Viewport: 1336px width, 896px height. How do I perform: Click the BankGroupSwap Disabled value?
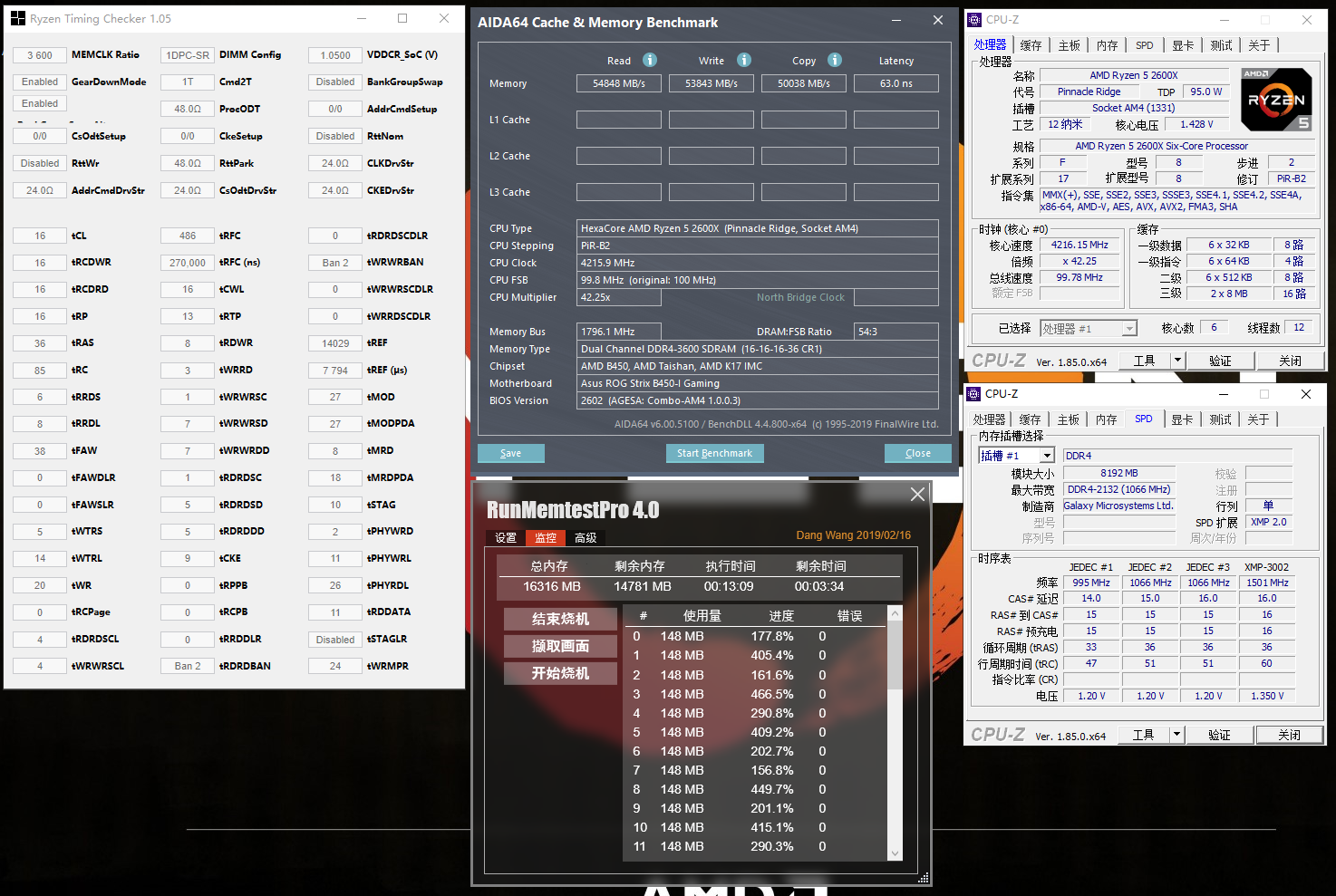(335, 82)
